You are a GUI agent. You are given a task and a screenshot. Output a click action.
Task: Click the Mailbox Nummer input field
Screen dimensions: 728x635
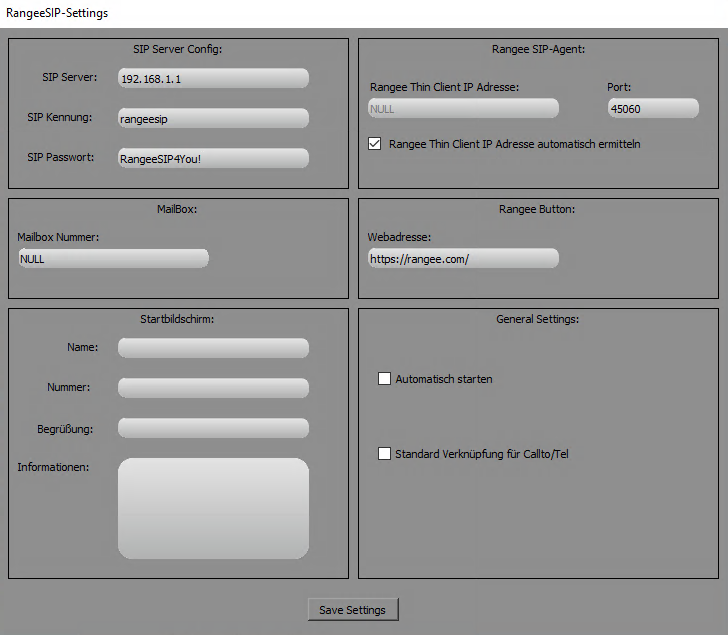[x=113, y=258]
